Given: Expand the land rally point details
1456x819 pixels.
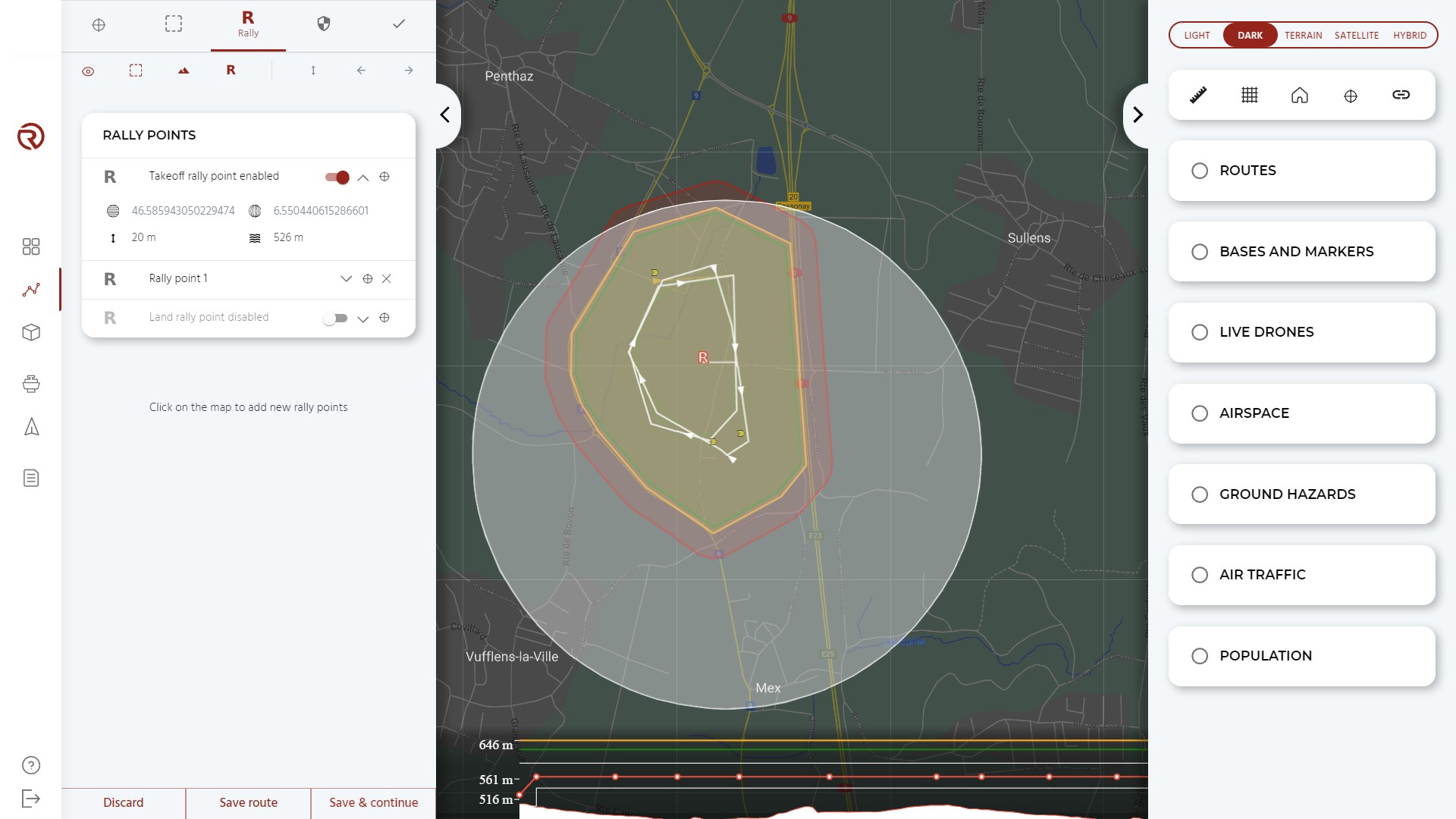Looking at the screenshot, I should (363, 318).
